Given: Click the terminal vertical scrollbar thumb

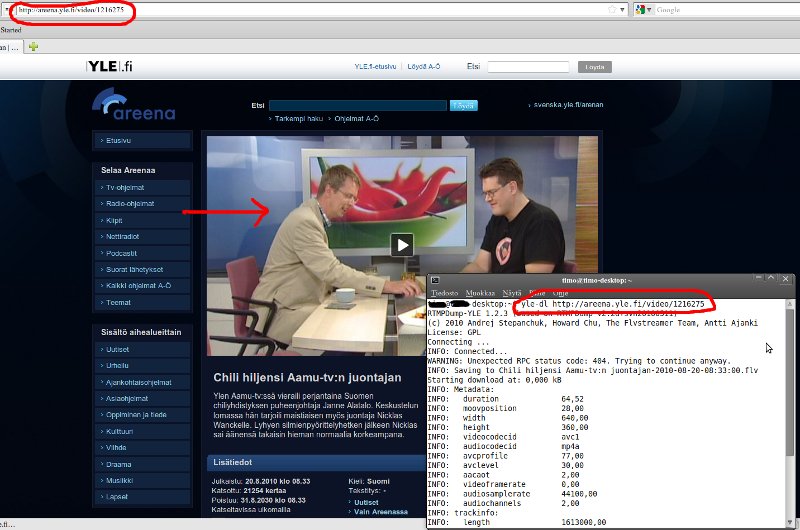Looking at the screenshot, I should (x=790, y=383).
